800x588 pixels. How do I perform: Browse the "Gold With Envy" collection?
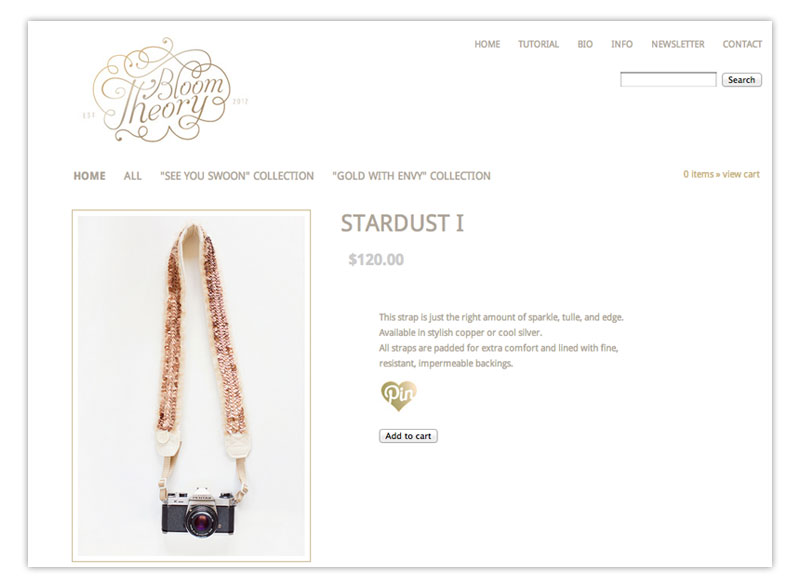(411, 176)
